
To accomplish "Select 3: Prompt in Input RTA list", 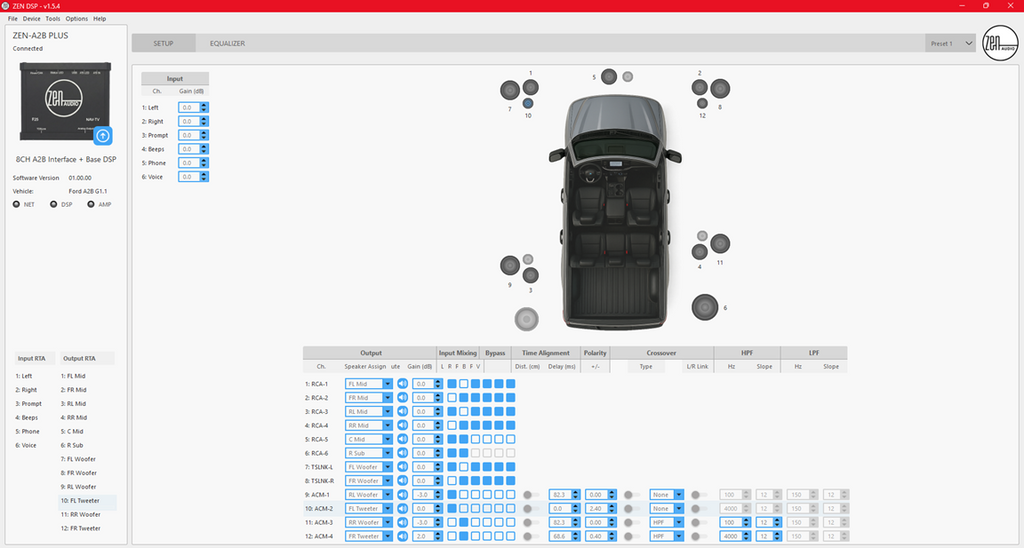I will [29, 403].
